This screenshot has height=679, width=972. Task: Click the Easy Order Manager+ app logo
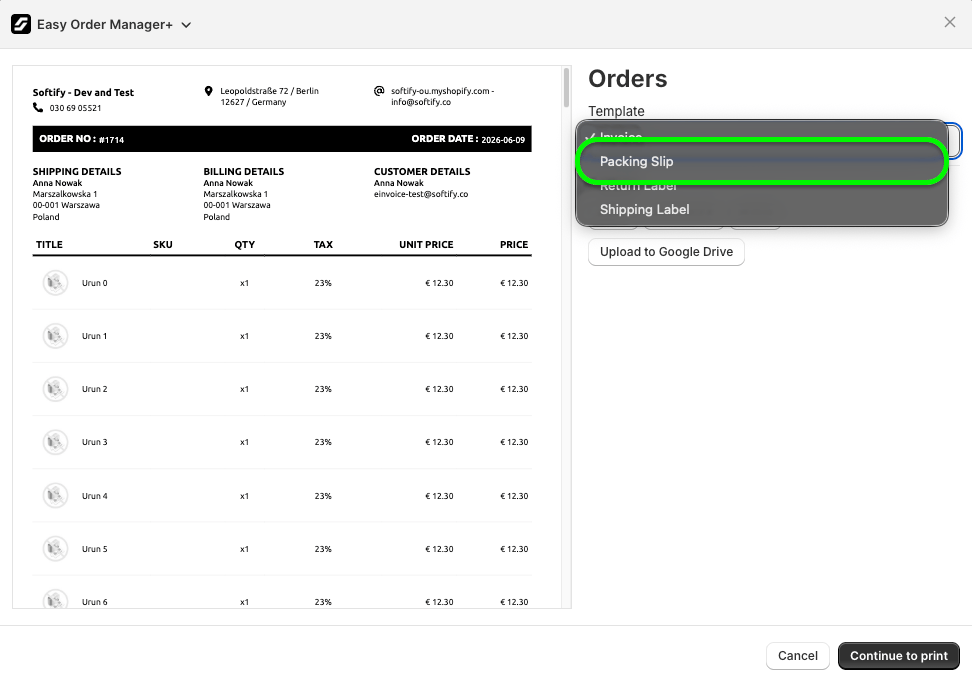pos(20,24)
